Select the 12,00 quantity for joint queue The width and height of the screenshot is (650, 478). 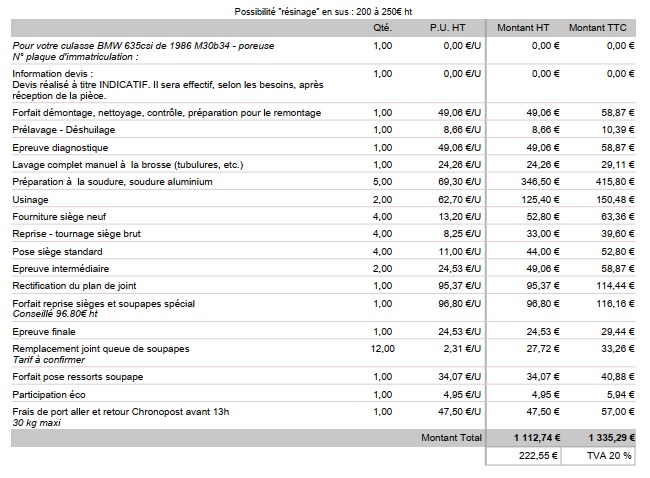point(383,349)
